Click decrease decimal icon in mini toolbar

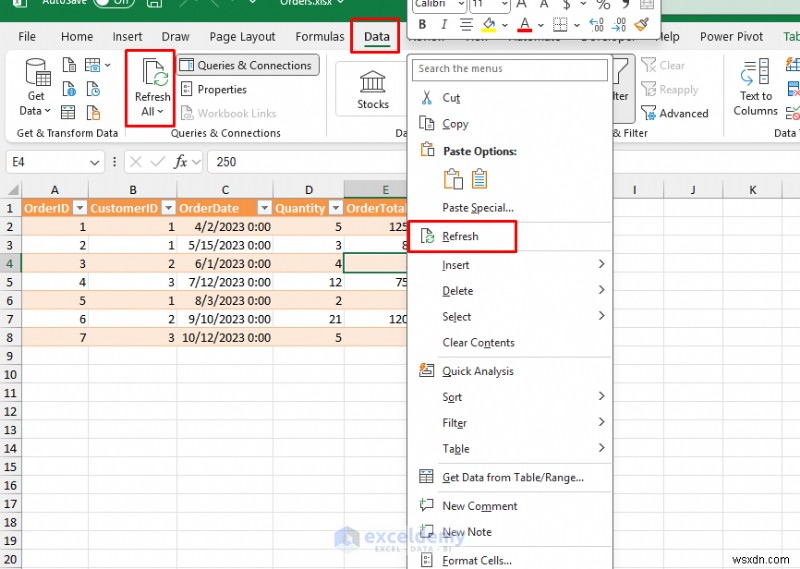click(618, 24)
